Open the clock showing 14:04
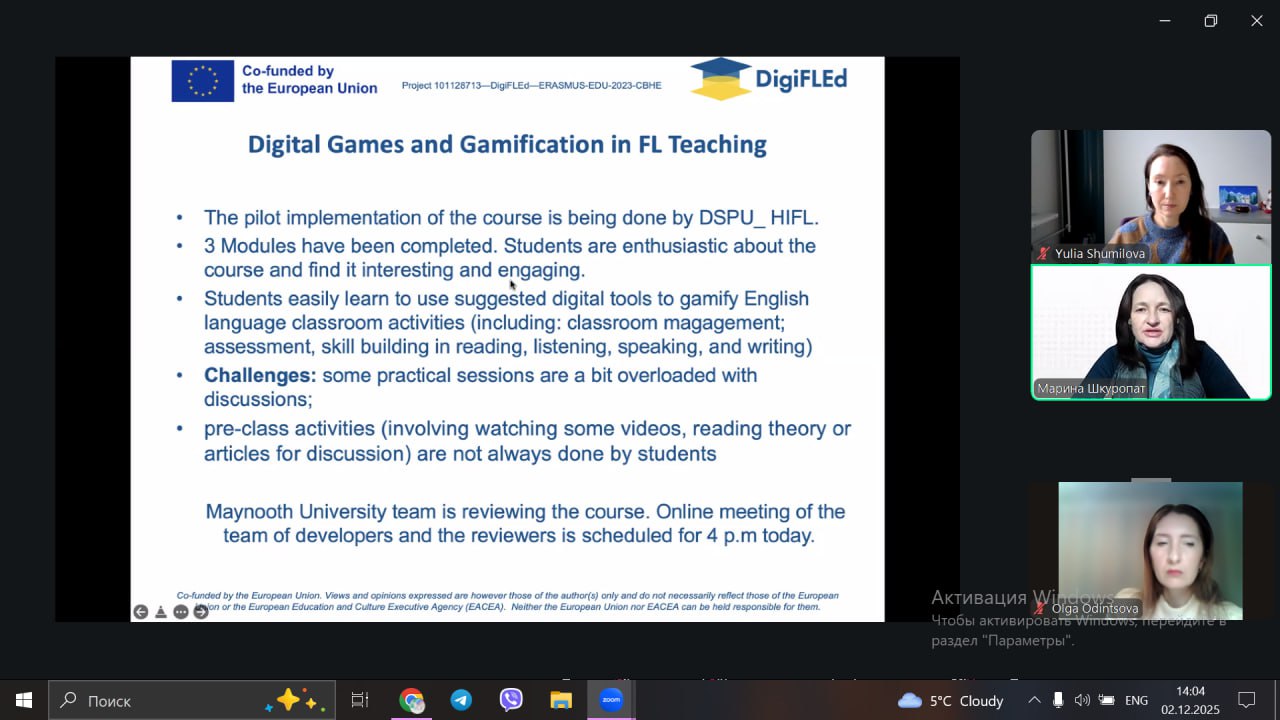 tap(1190, 700)
